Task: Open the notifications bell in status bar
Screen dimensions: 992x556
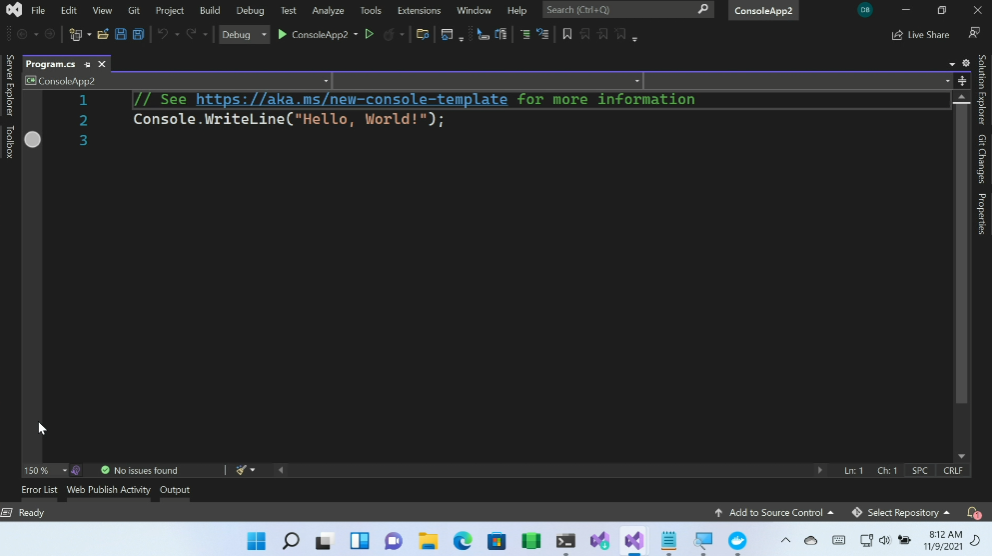Action: [972, 513]
